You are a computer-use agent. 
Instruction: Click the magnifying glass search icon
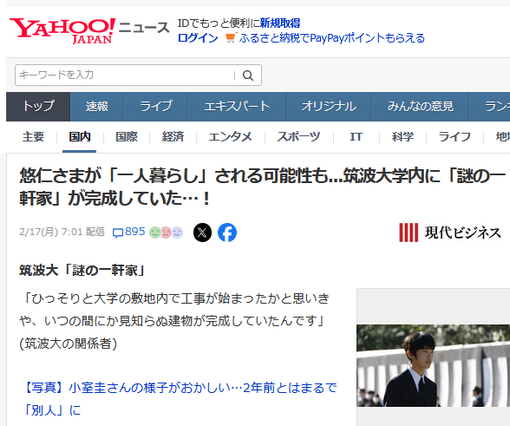click(248, 75)
